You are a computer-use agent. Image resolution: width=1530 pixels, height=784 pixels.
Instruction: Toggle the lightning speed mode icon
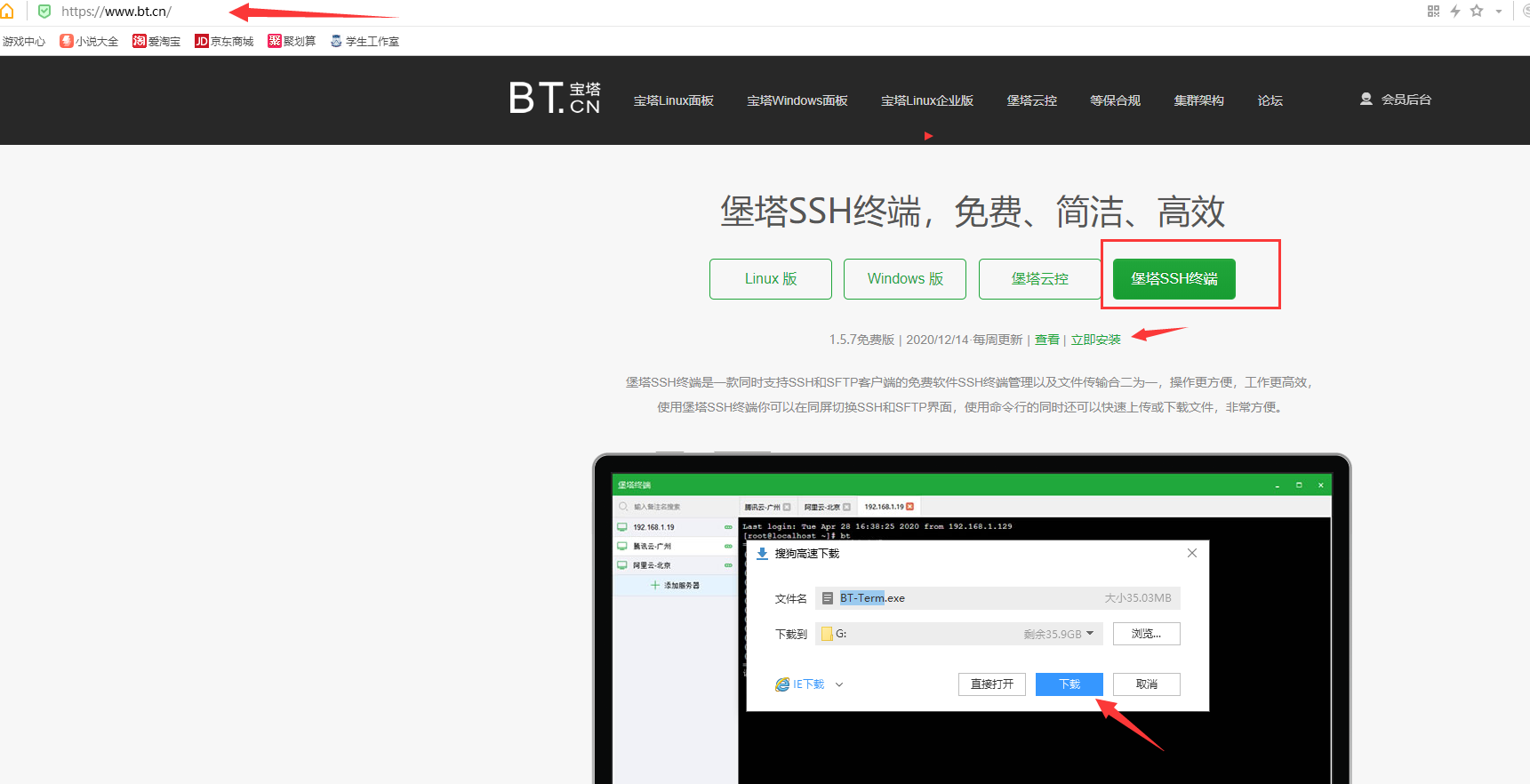click(1455, 11)
